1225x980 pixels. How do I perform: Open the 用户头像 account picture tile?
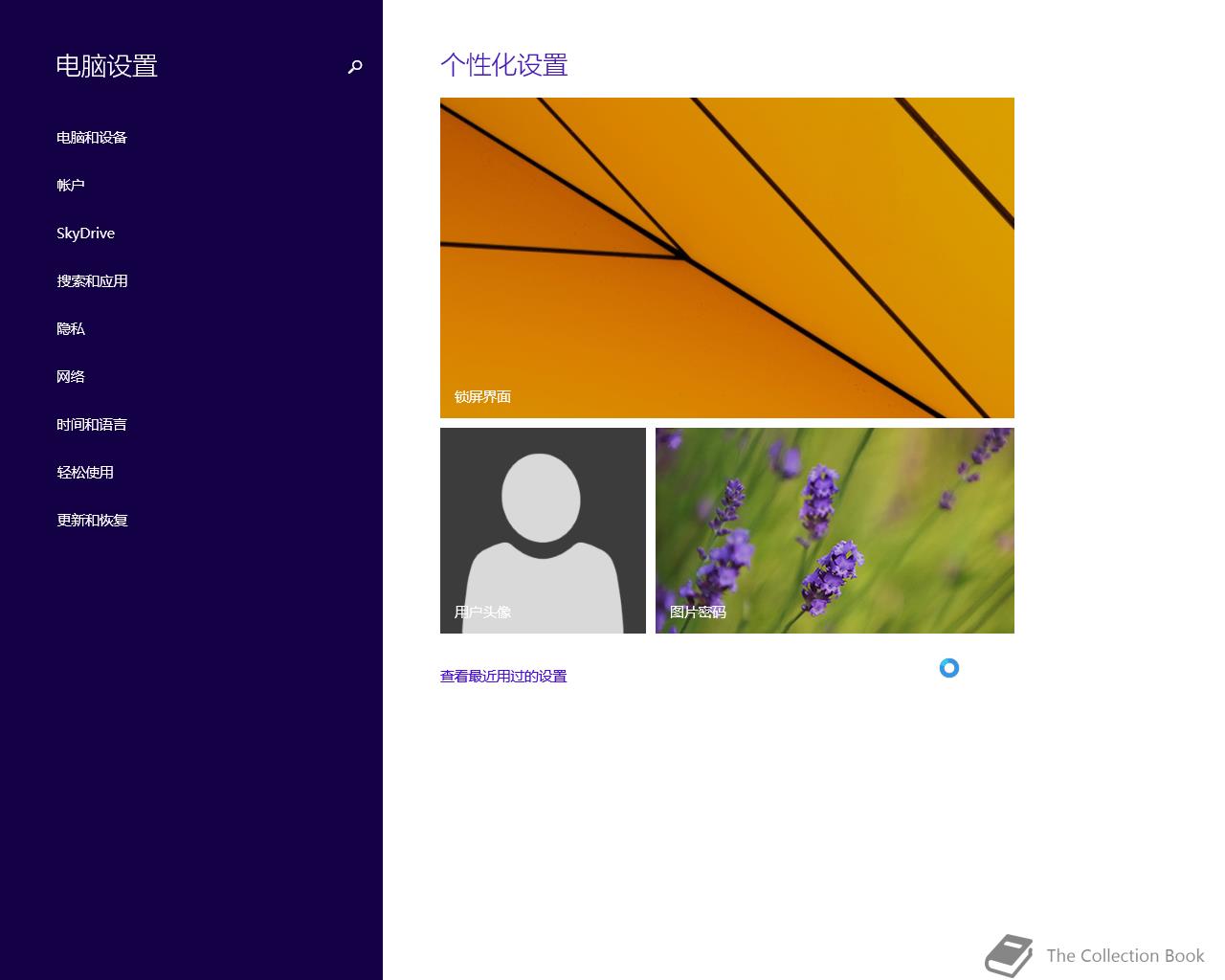click(x=543, y=530)
